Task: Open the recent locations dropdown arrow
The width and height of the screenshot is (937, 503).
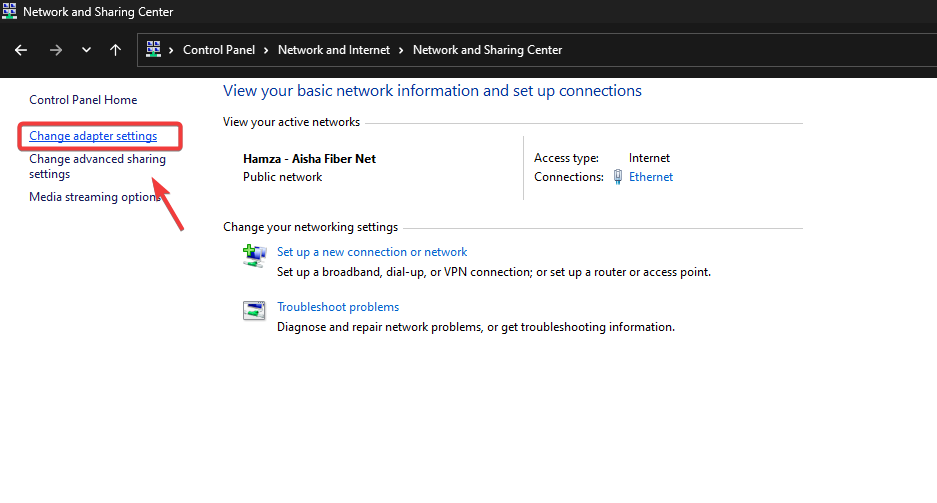Action: (86, 50)
